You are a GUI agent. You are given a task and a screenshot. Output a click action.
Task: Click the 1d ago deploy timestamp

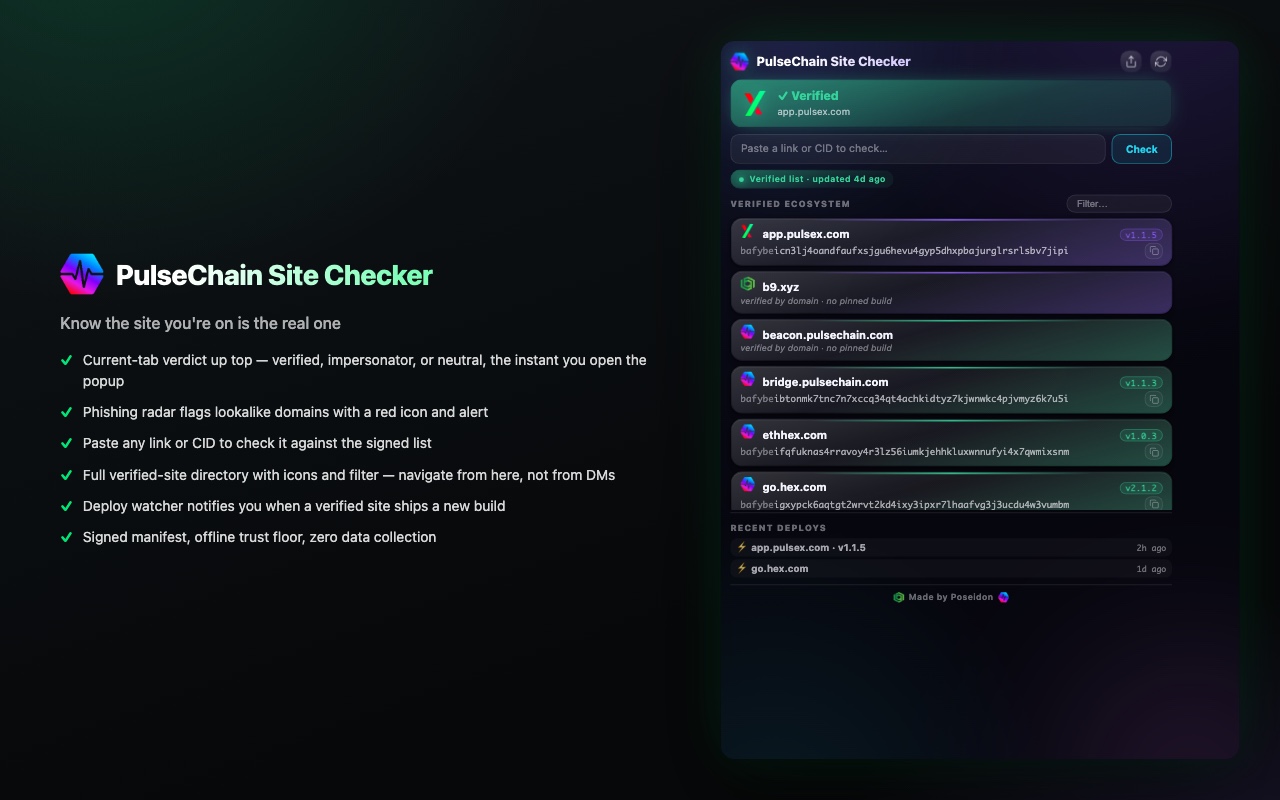coord(1151,569)
